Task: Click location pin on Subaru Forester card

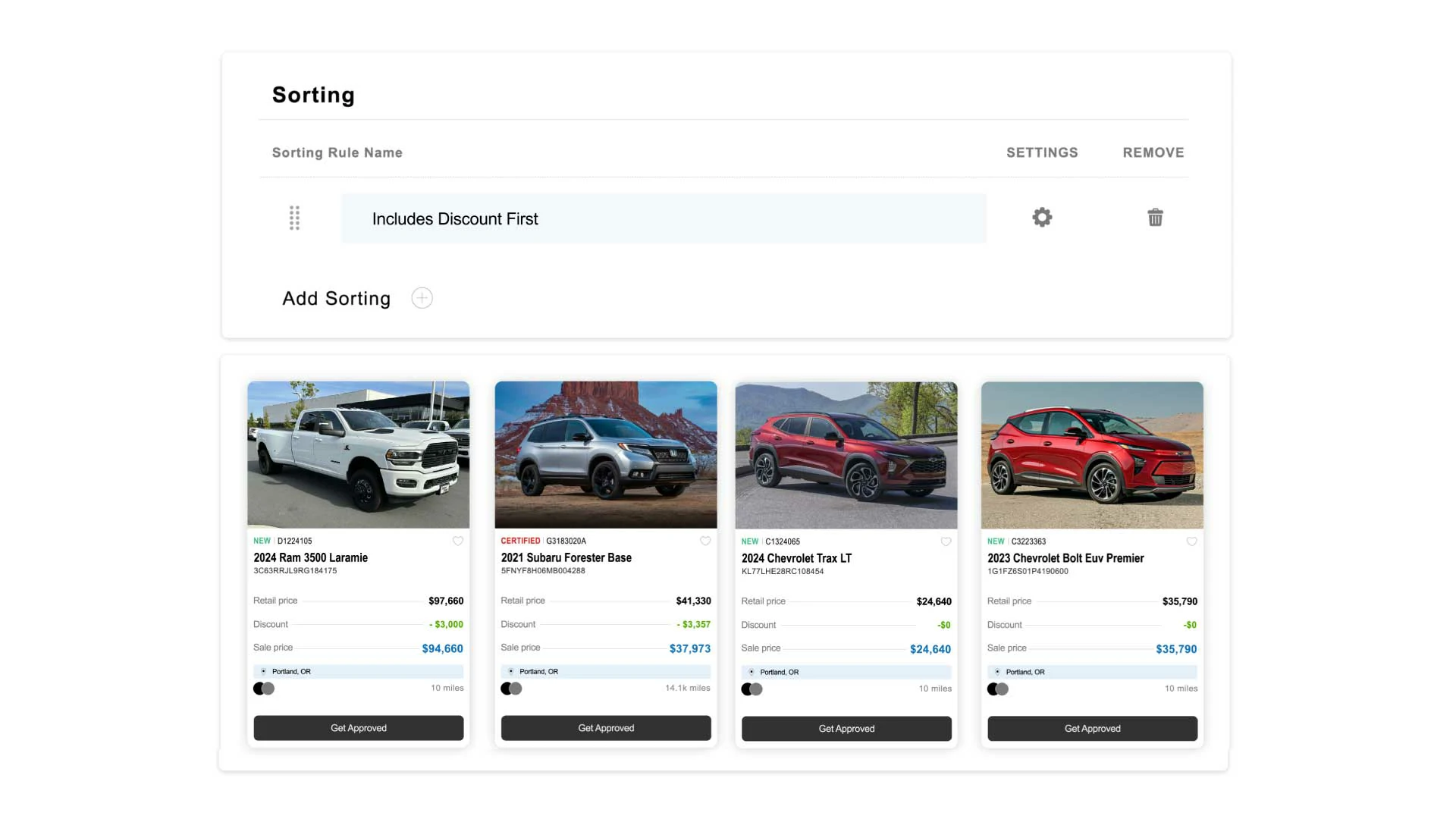Action: point(510,671)
